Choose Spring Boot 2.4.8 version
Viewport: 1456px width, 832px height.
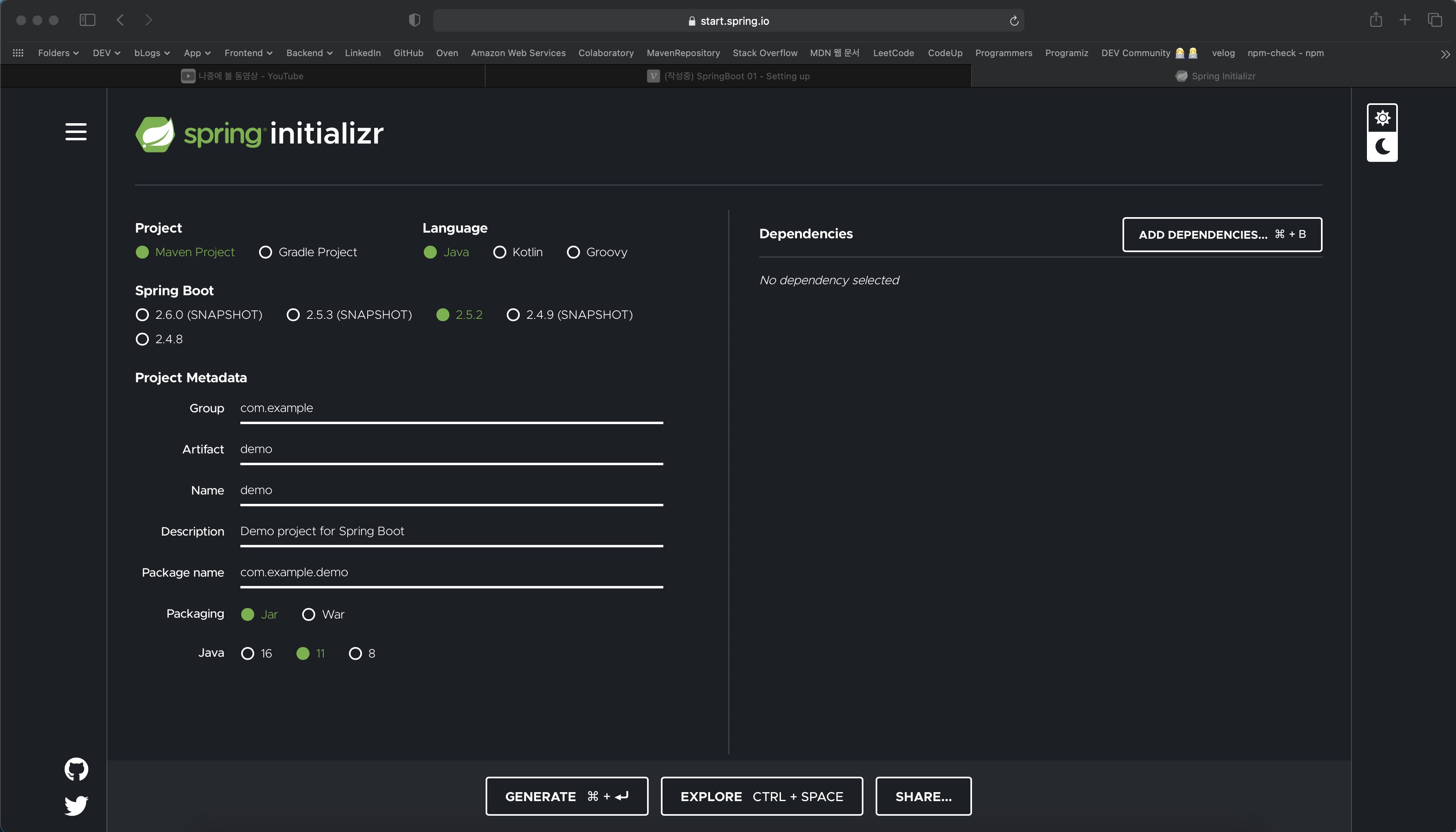(x=159, y=340)
